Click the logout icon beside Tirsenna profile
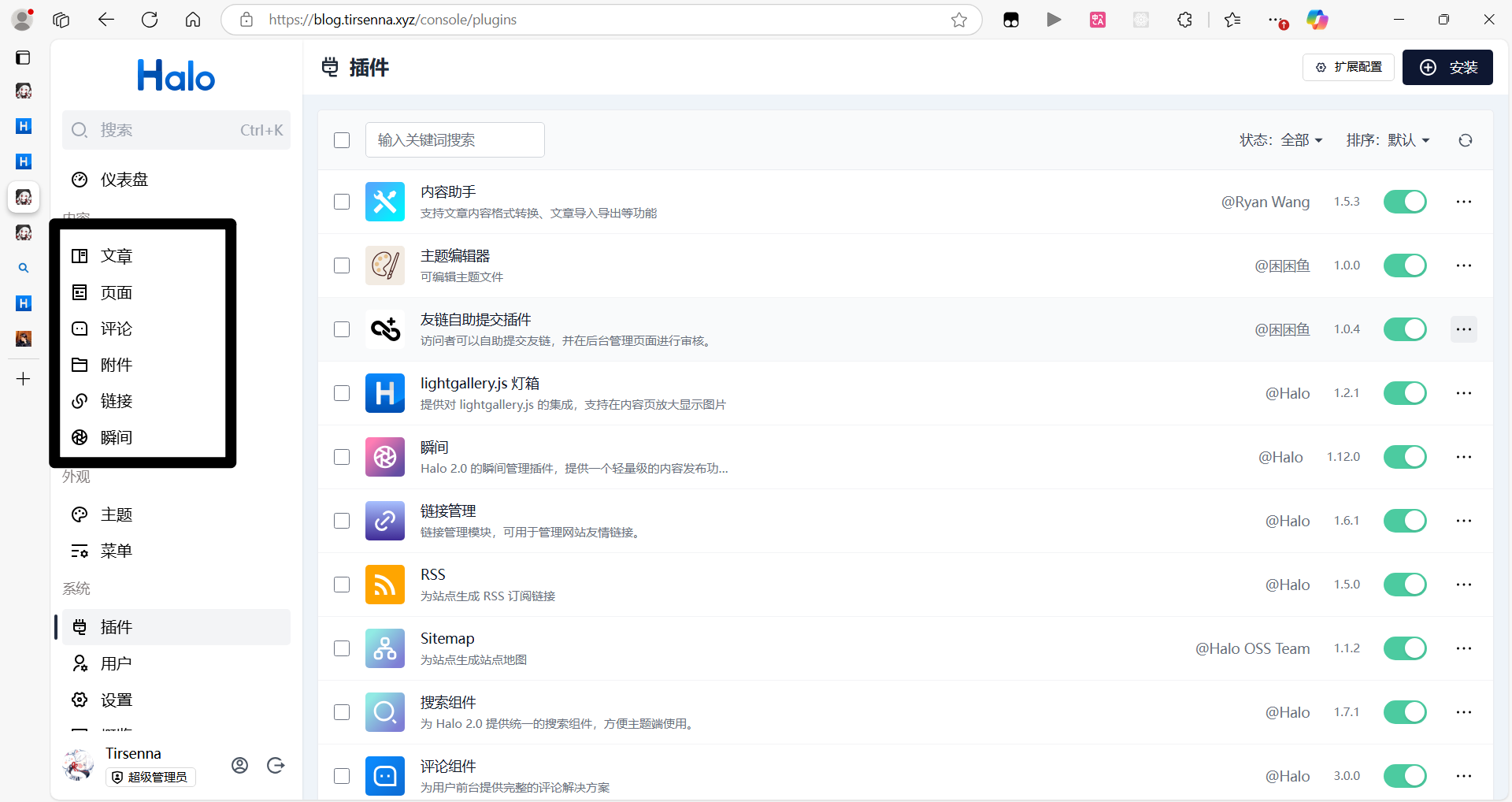 pyautogui.click(x=276, y=765)
